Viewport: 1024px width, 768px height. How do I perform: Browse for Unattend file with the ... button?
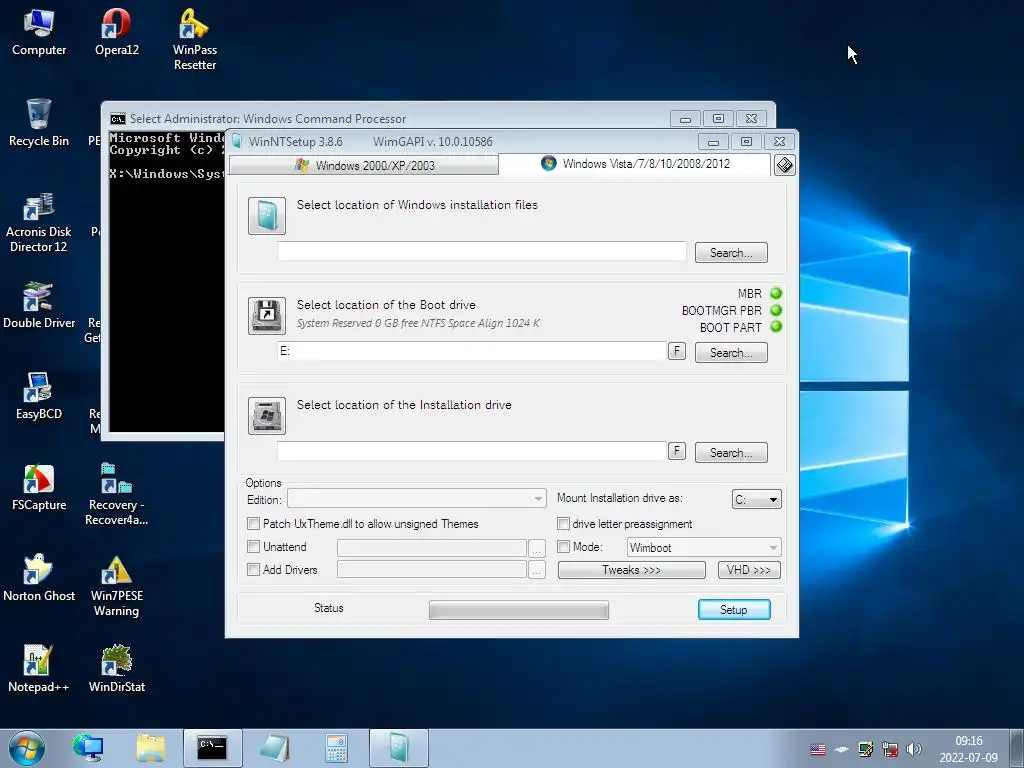(x=536, y=548)
